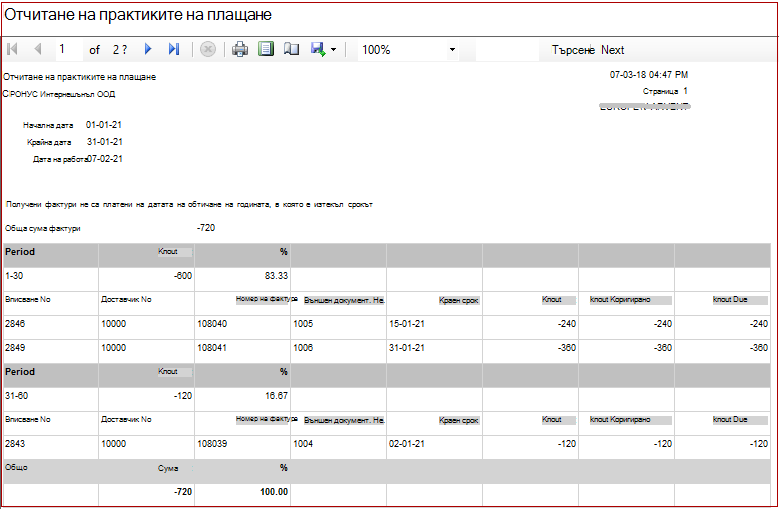Click invoice number 108039

point(212,443)
